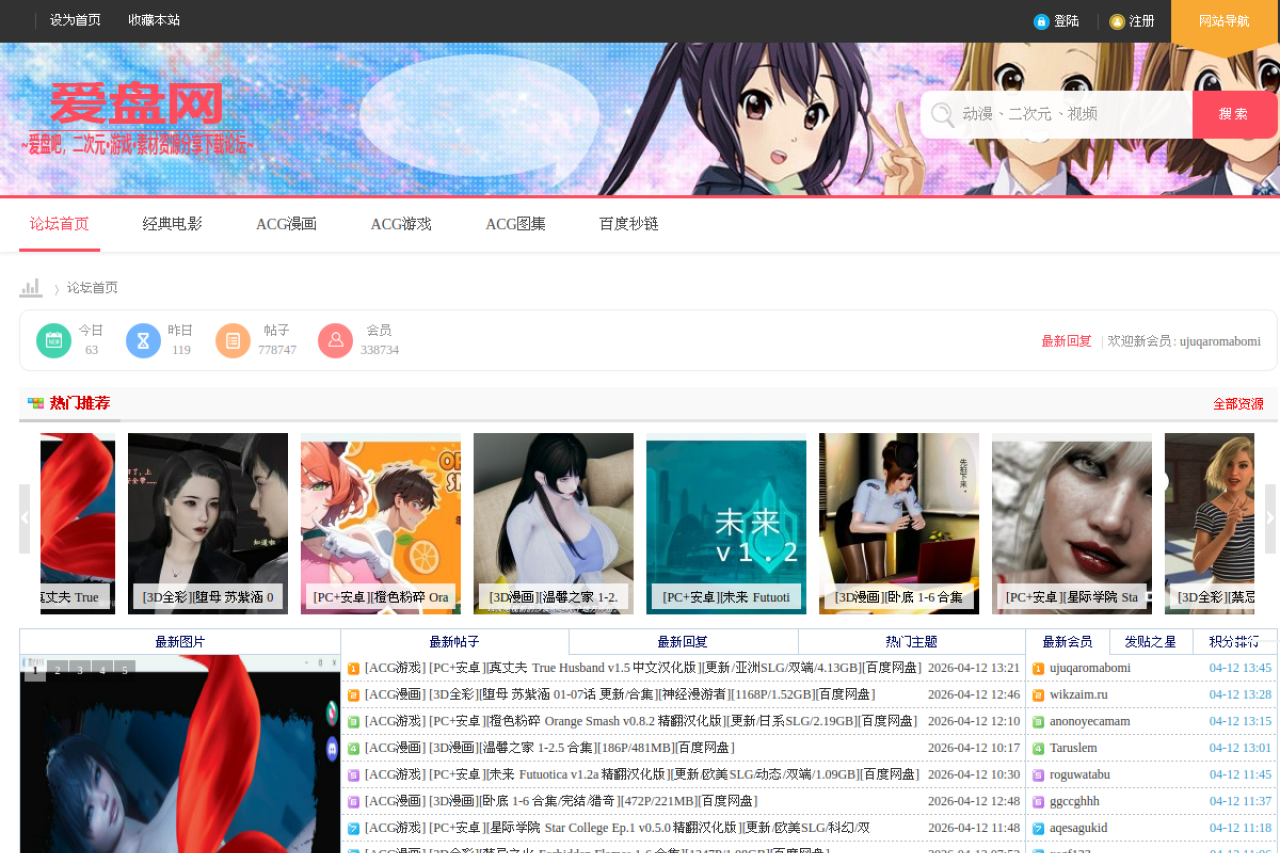Click the 最新图片 panel header
Image resolution: width=1280 pixels, height=853 pixels.
coord(180,642)
